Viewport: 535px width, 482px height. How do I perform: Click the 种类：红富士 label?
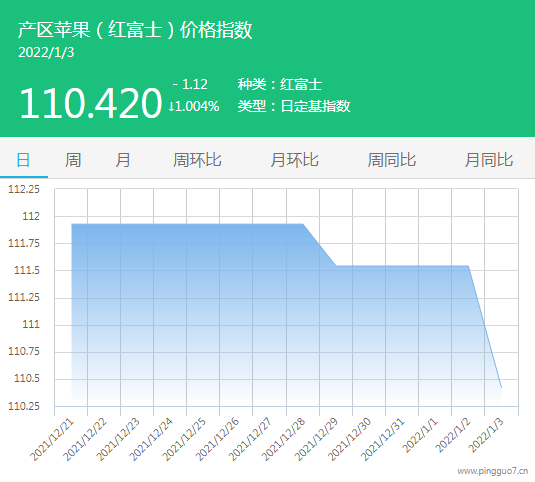pyautogui.click(x=280, y=84)
